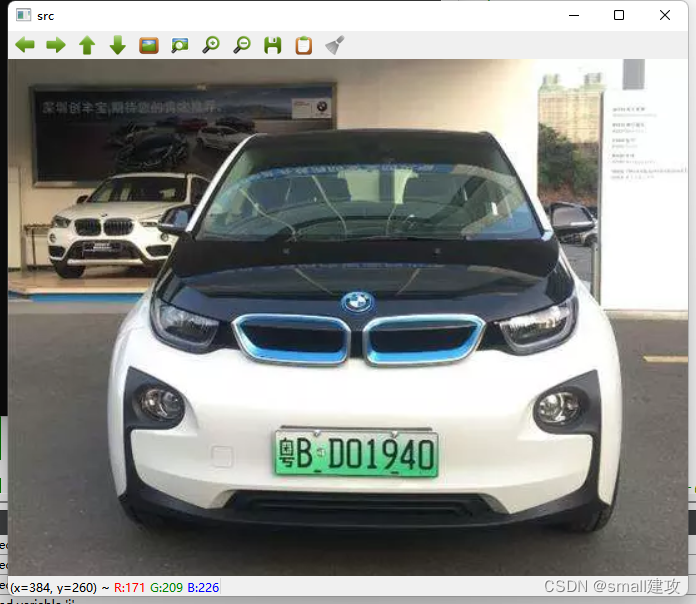Pan image right with the right arrow
Viewport: 696px width, 604px height.
(56, 45)
